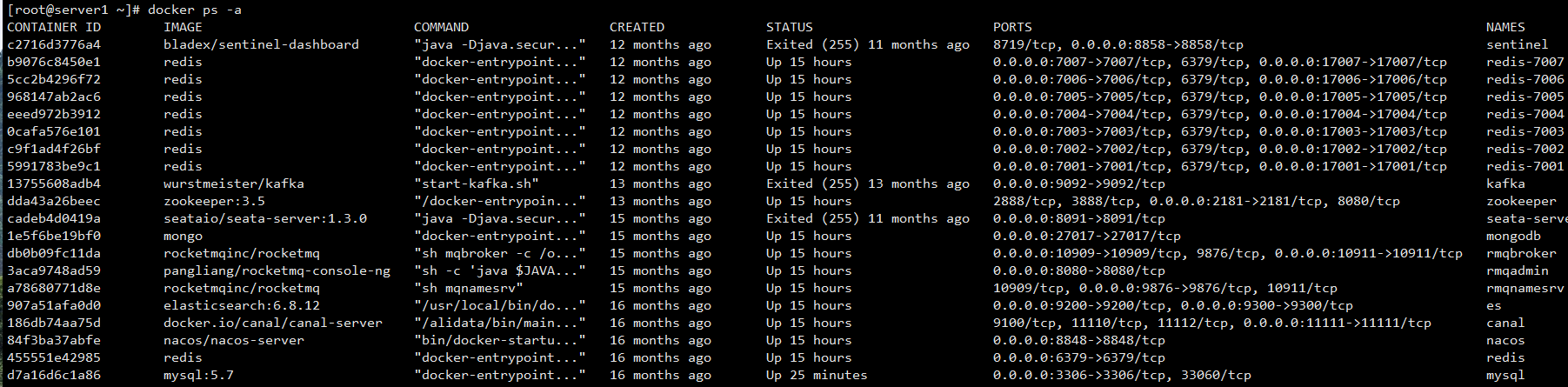Click container ID c9f1ad4f26bf
The image size is (1568, 387).
pos(54,149)
